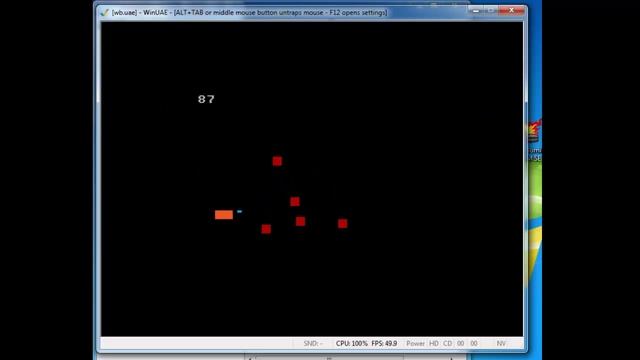The width and height of the screenshot is (640, 360).
Task: Click the highest red square enemy
Action: pyautogui.click(x=277, y=161)
